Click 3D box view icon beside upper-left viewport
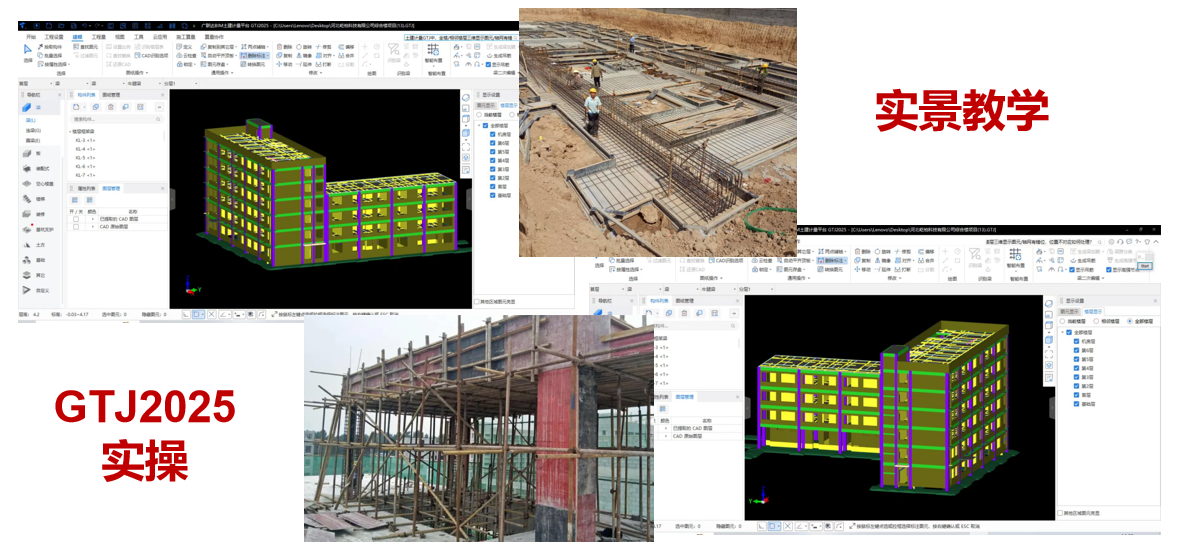The width and height of the screenshot is (1186, 554). coord(466,121)
